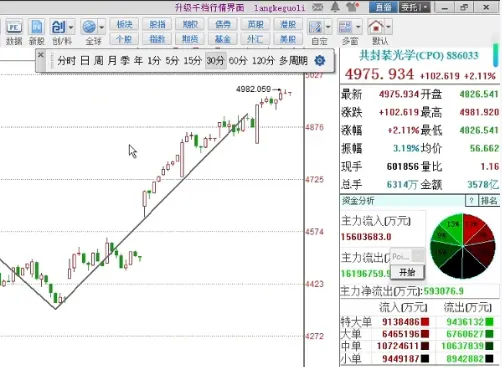Switch chart to 日 daily period
The width and height of the screenshot is (502, 367).
(x=85, y=61)
